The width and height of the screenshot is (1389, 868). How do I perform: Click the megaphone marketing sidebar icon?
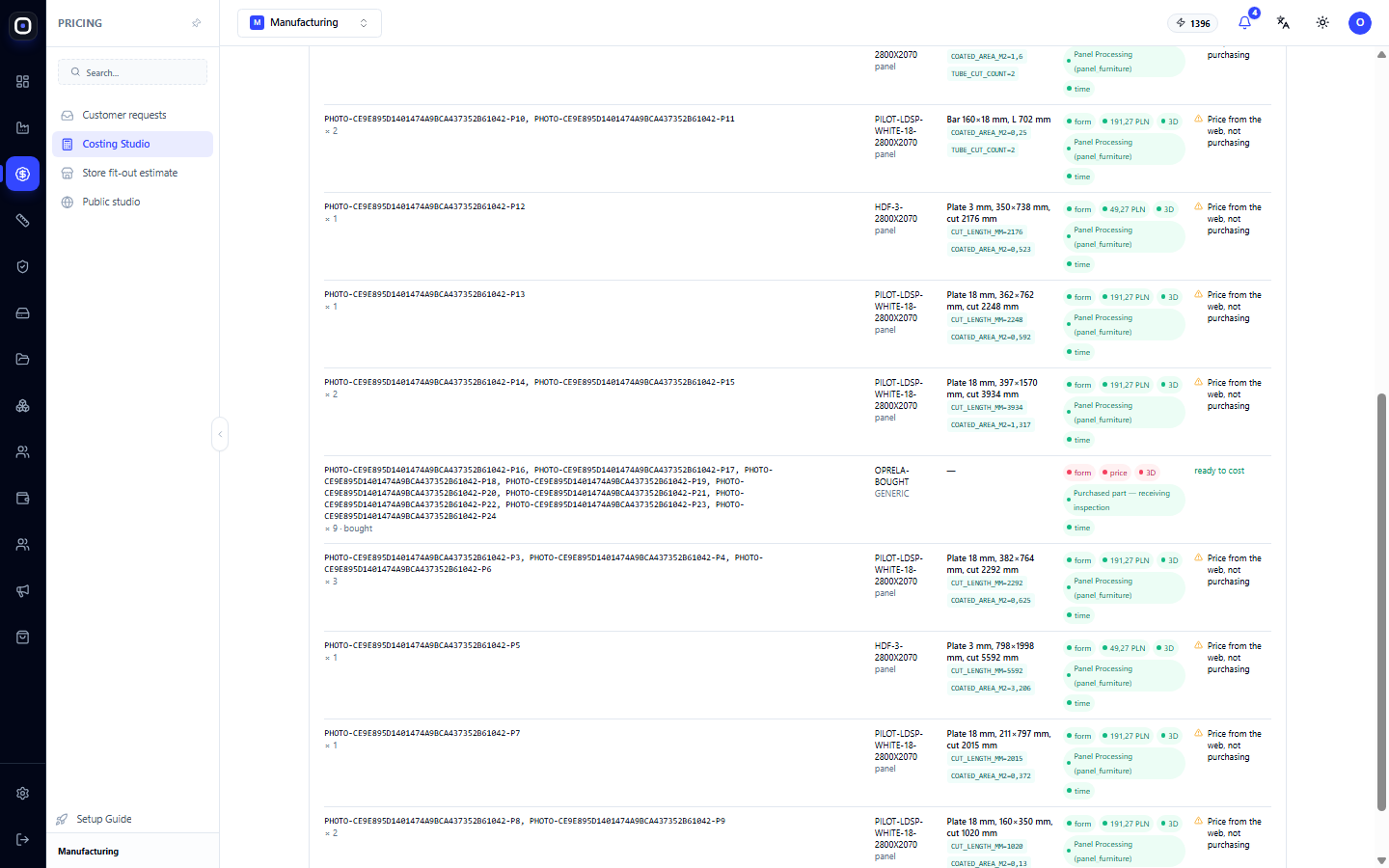[23, 591]
